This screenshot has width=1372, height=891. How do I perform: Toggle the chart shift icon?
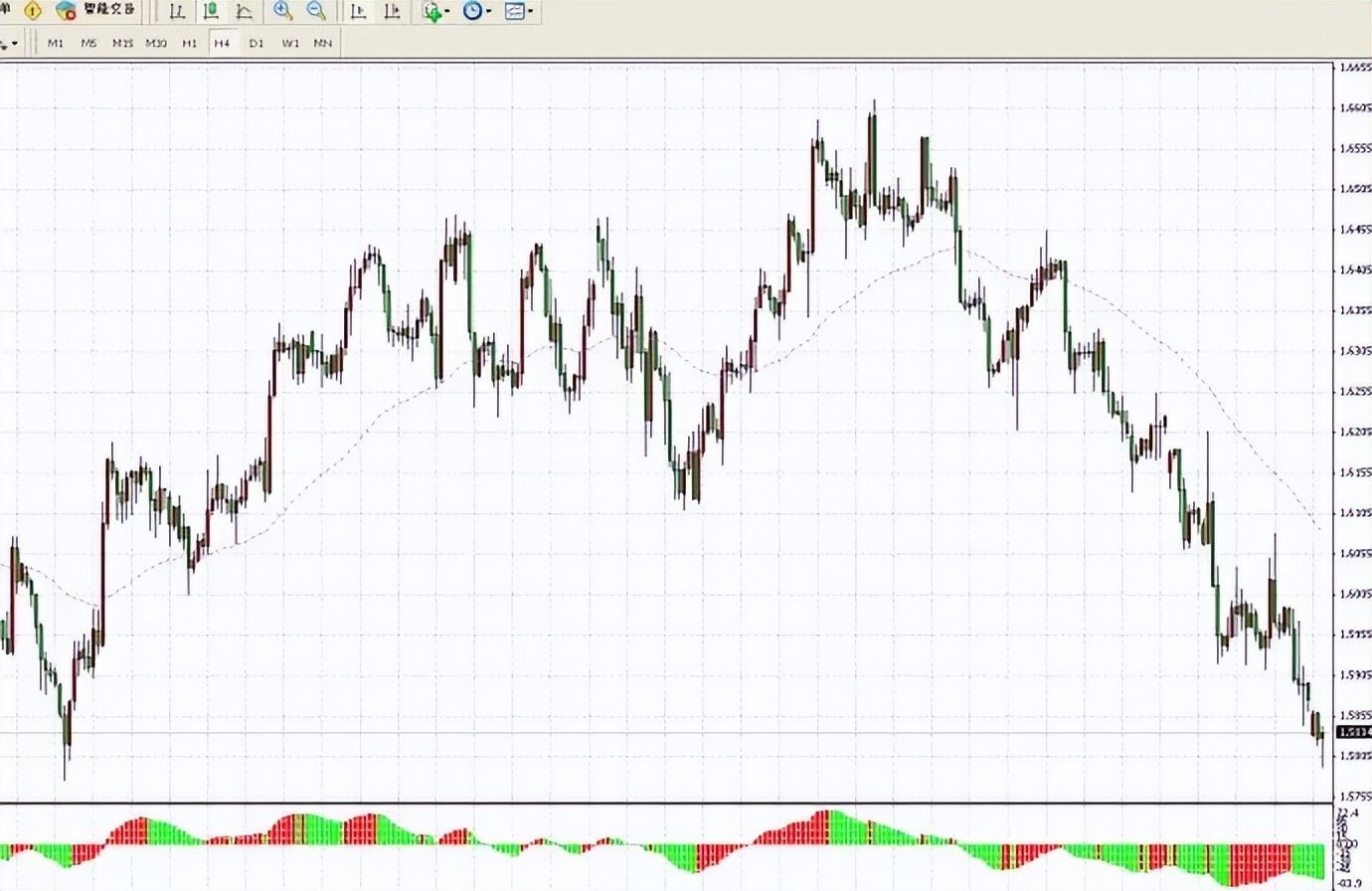pyautogui.click(x=392, y=12)
